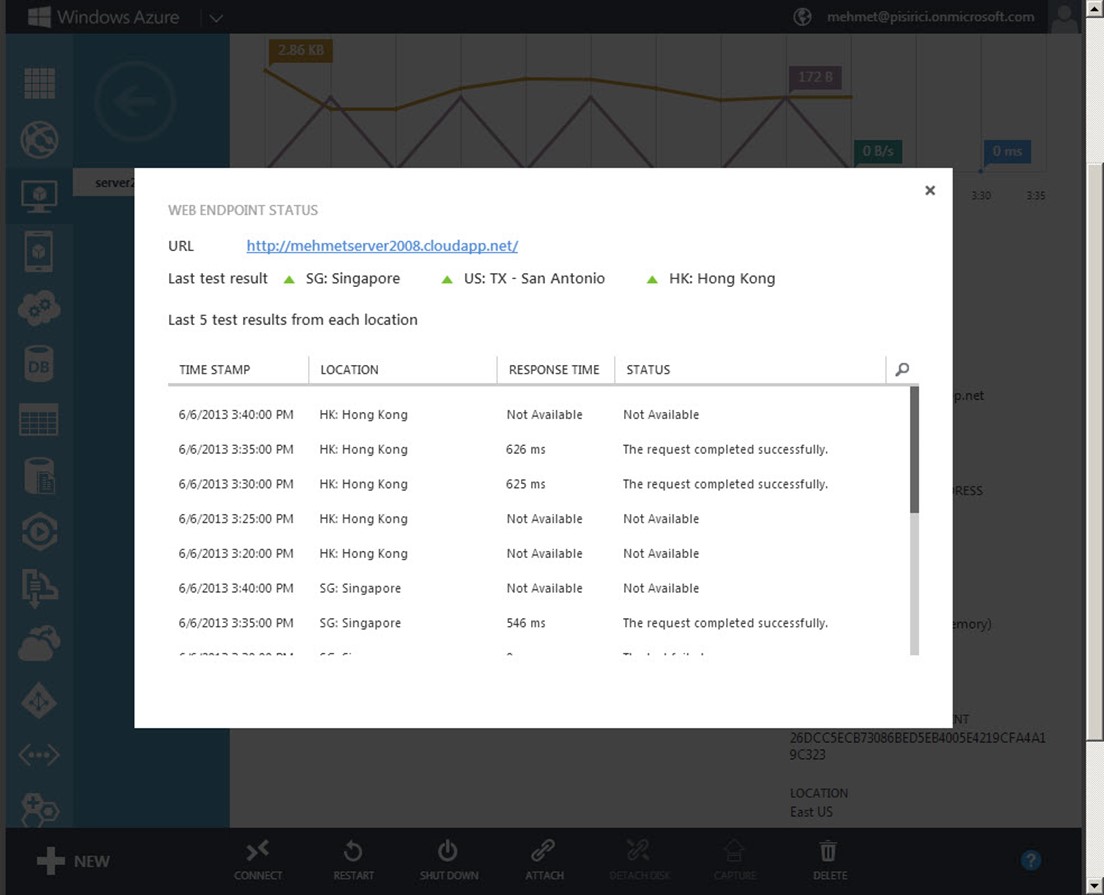Click the US: TX - San Antonio status triangle
The width and height of the screenshot is (1104, 895).
(x=446, y=280)
